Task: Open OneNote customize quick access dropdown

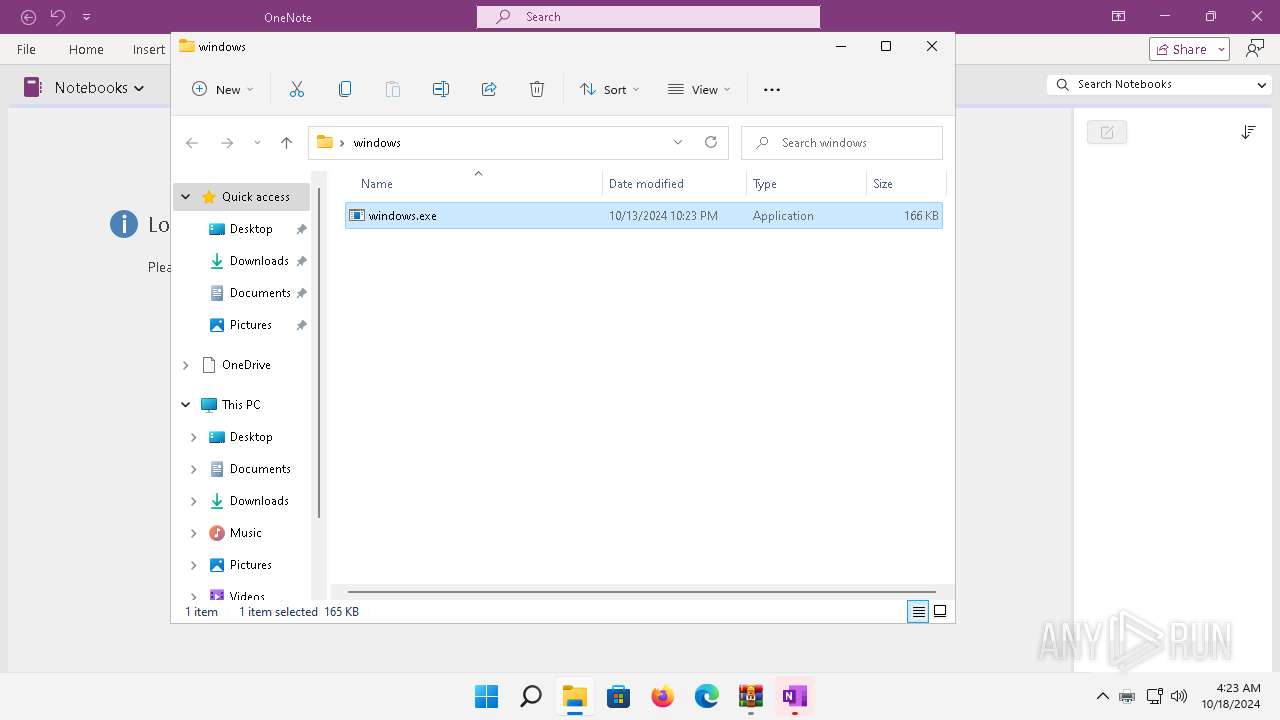Action: tap(86, 17)
